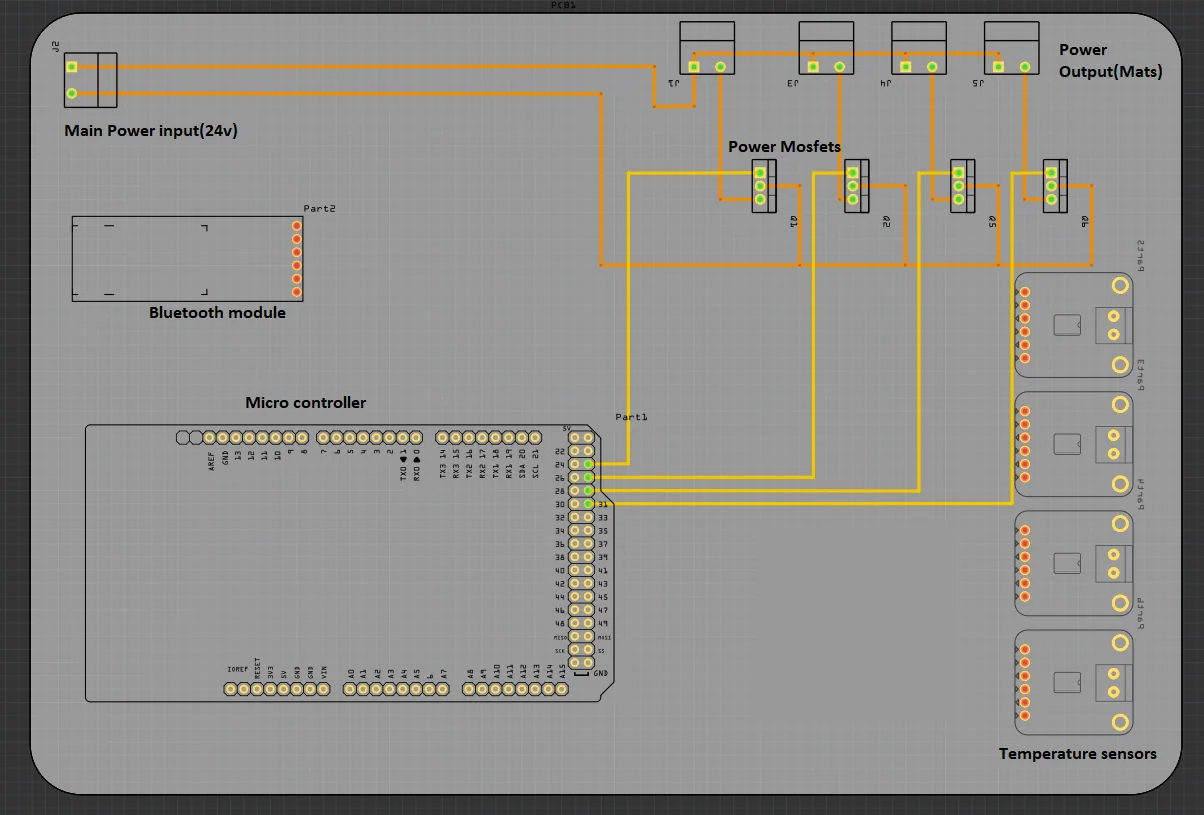Click the square pad of connector J2
This screenshot has width=1204, height=815.
(x=72, y=67)
